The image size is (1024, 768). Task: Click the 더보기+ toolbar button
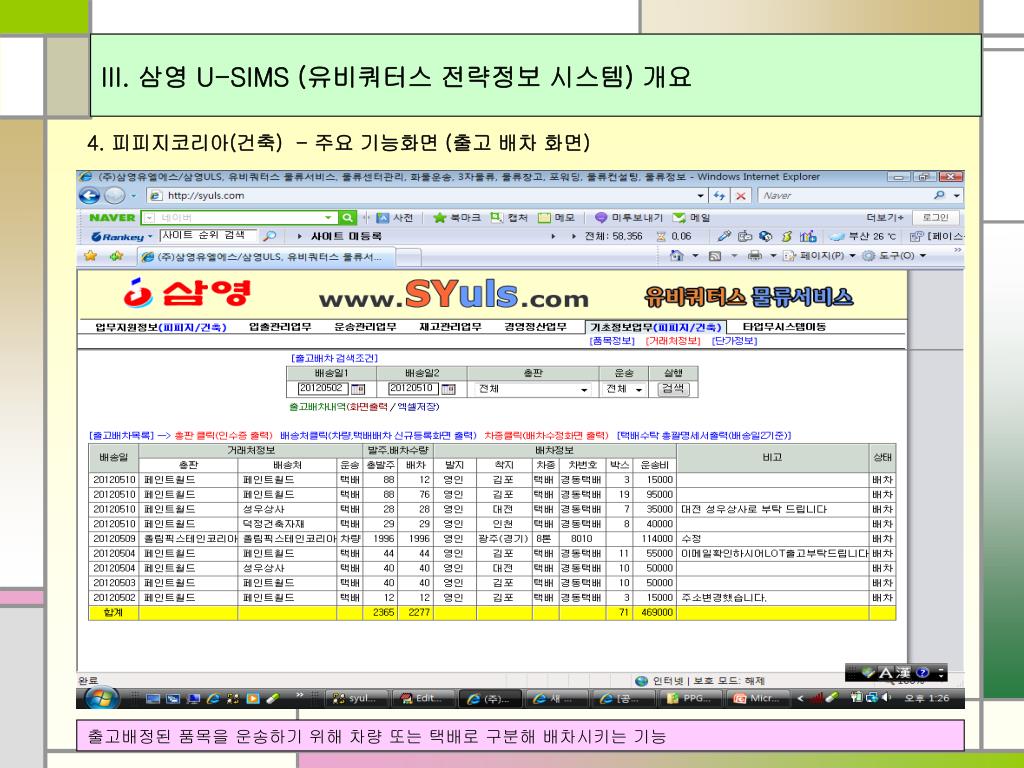click(886, 217)
